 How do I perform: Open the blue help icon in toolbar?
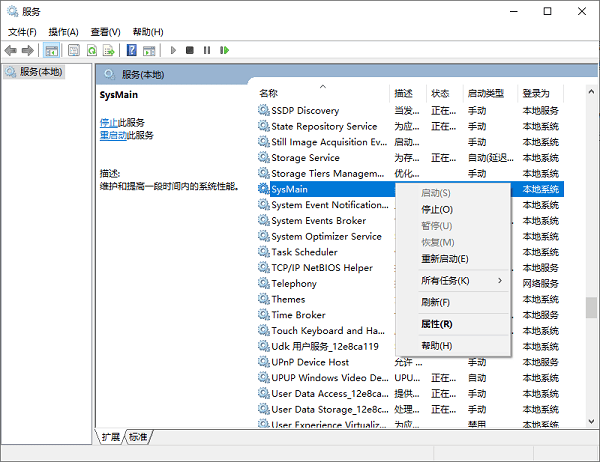click(131, 50)
